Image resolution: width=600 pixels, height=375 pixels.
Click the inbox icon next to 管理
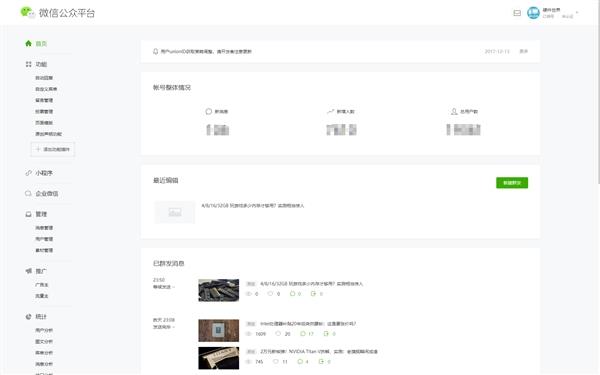coord(28,214)
